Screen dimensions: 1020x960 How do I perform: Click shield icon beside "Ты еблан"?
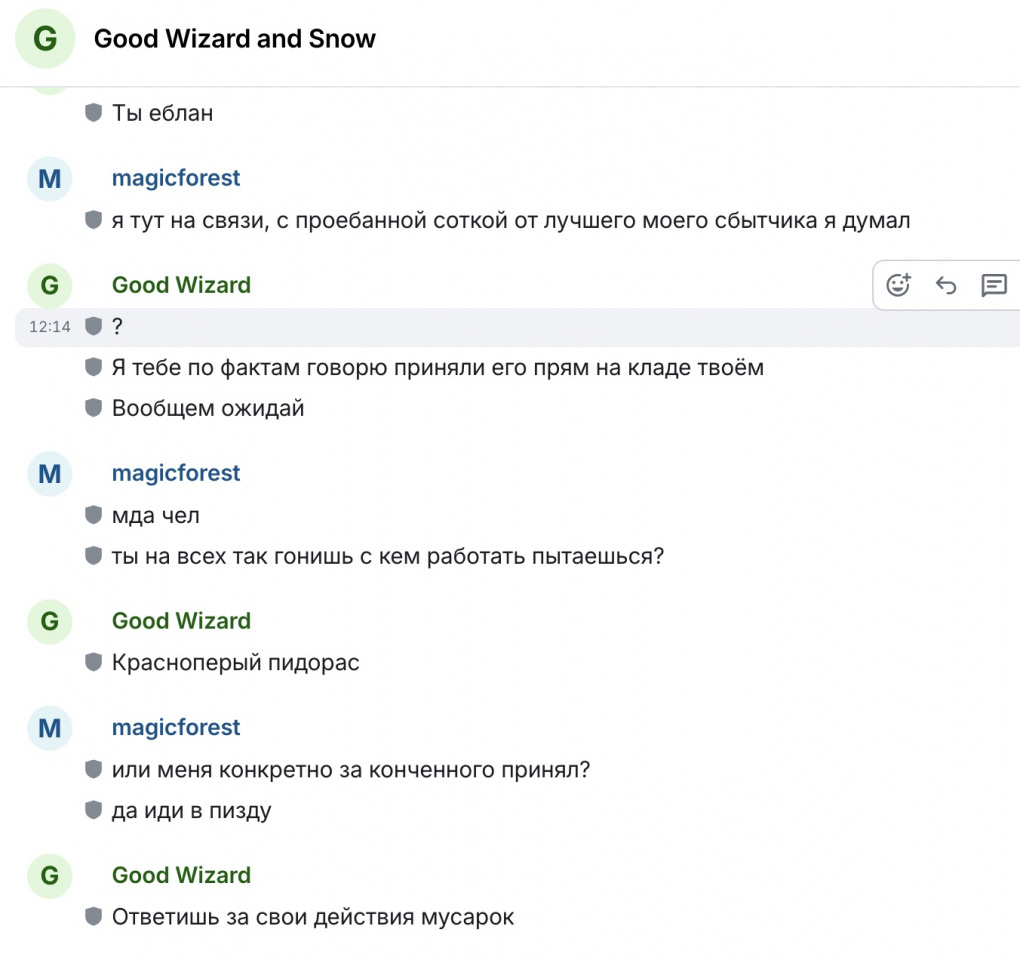click(x=94, y=113)
